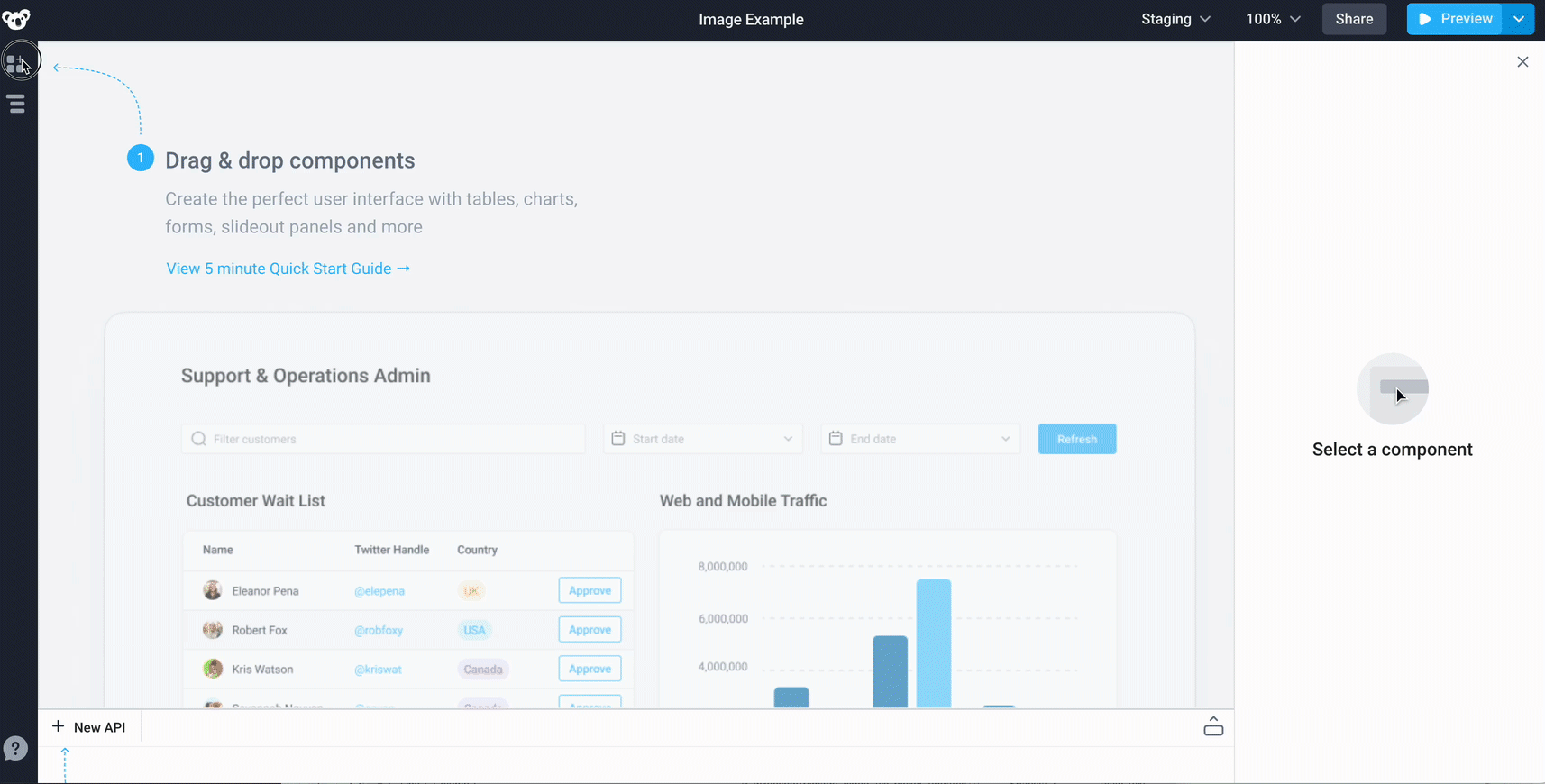1545x784 pixels.
Task: Expand the bottom API panel icon
Action: point(1213,727)
